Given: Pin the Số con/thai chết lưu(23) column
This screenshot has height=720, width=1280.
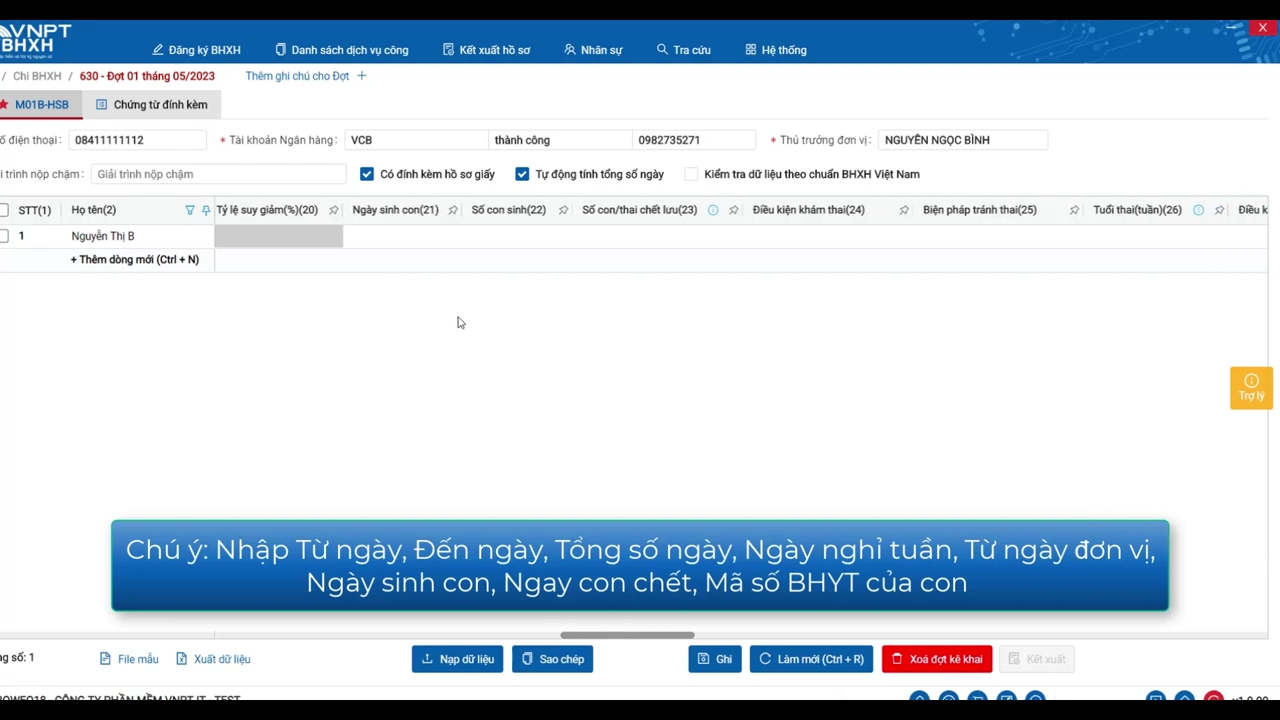Looking at the screenshot, I should tap(733, 210).
